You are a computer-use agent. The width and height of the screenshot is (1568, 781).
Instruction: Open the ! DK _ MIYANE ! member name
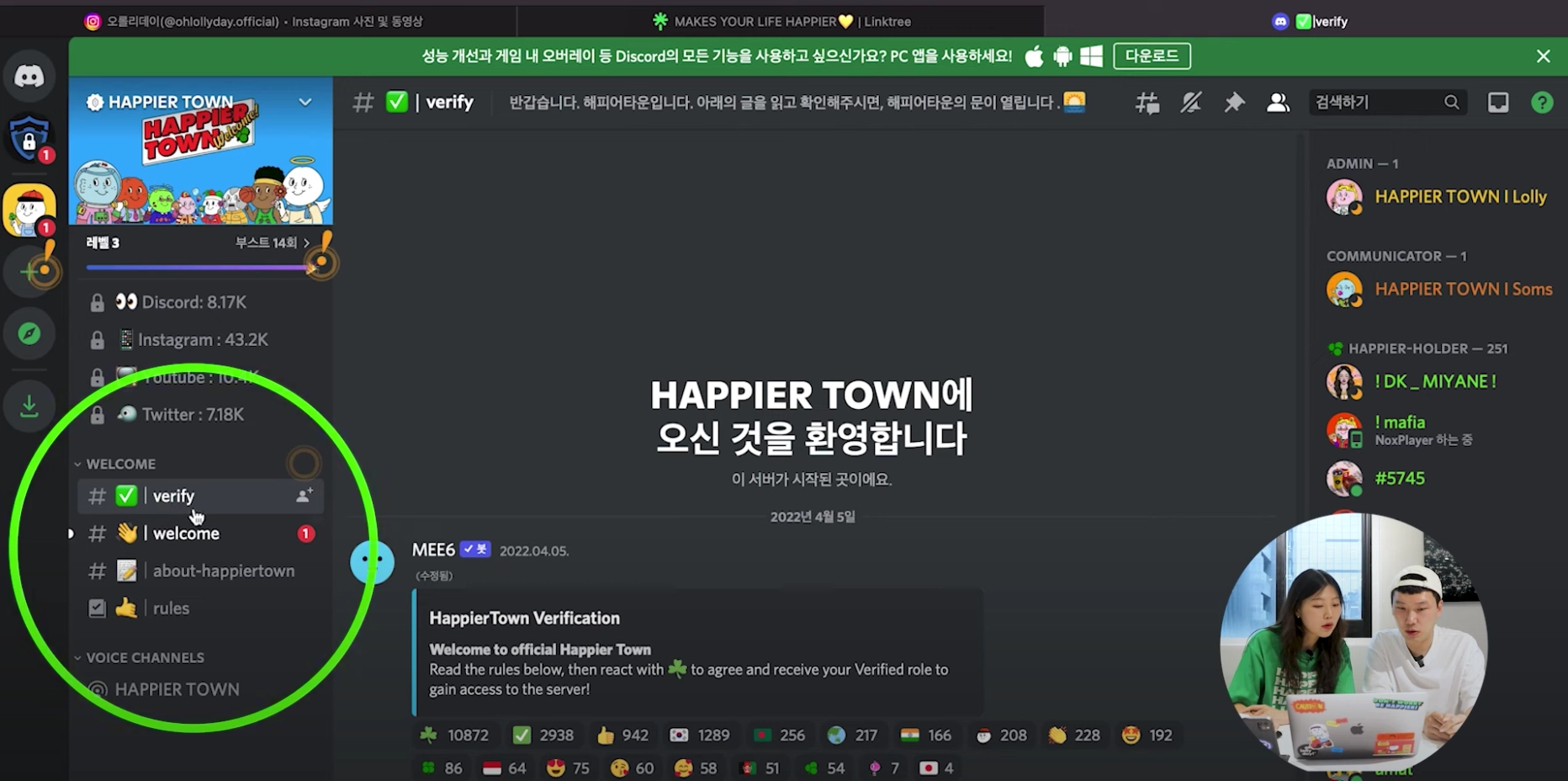click(x=1435, y=382)
